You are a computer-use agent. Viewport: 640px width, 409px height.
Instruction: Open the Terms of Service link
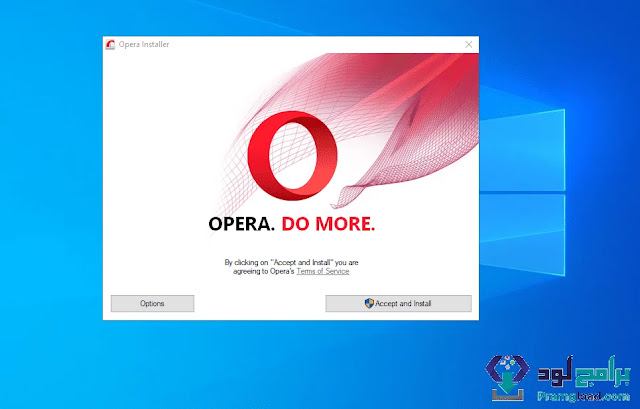click(323, 271)
